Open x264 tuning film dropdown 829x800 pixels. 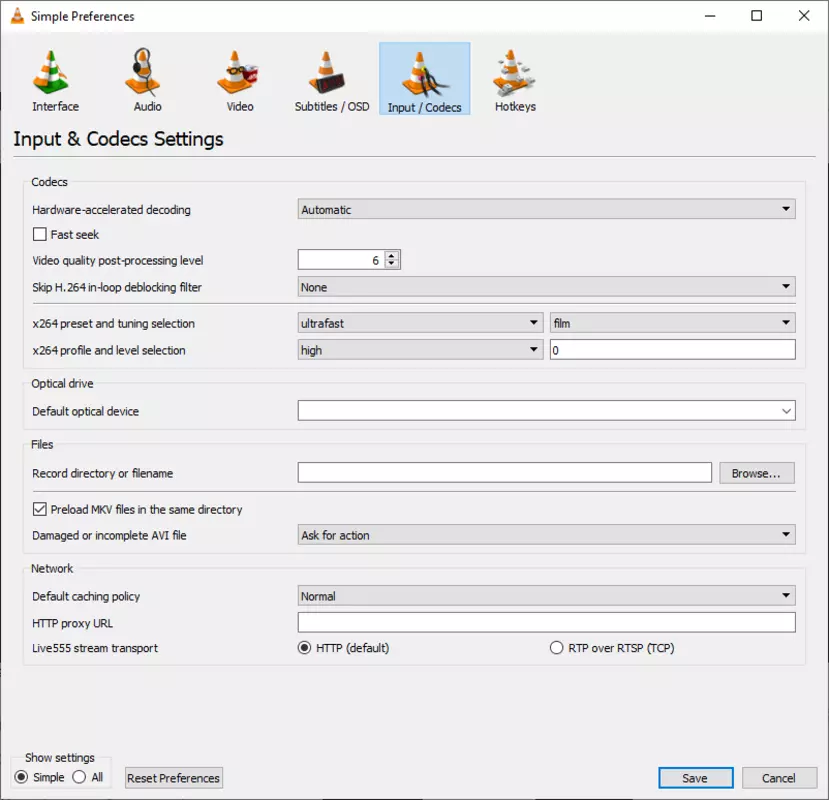tap(673, 323)
